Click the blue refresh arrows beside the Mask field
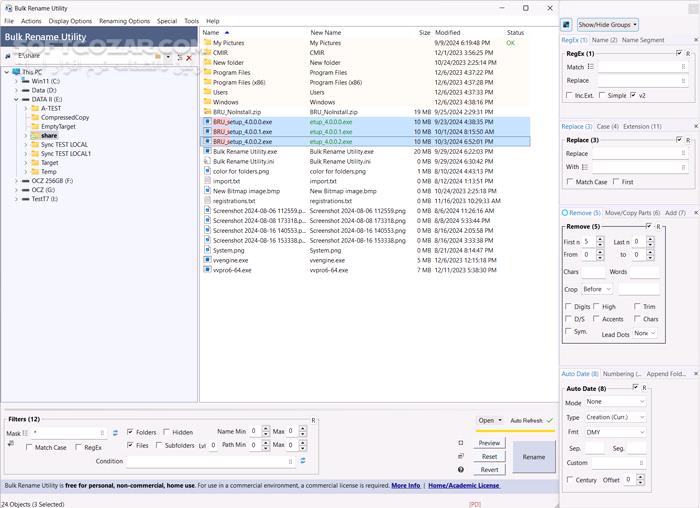The width and height of the screenshot is (700, 508). (116, 433)
